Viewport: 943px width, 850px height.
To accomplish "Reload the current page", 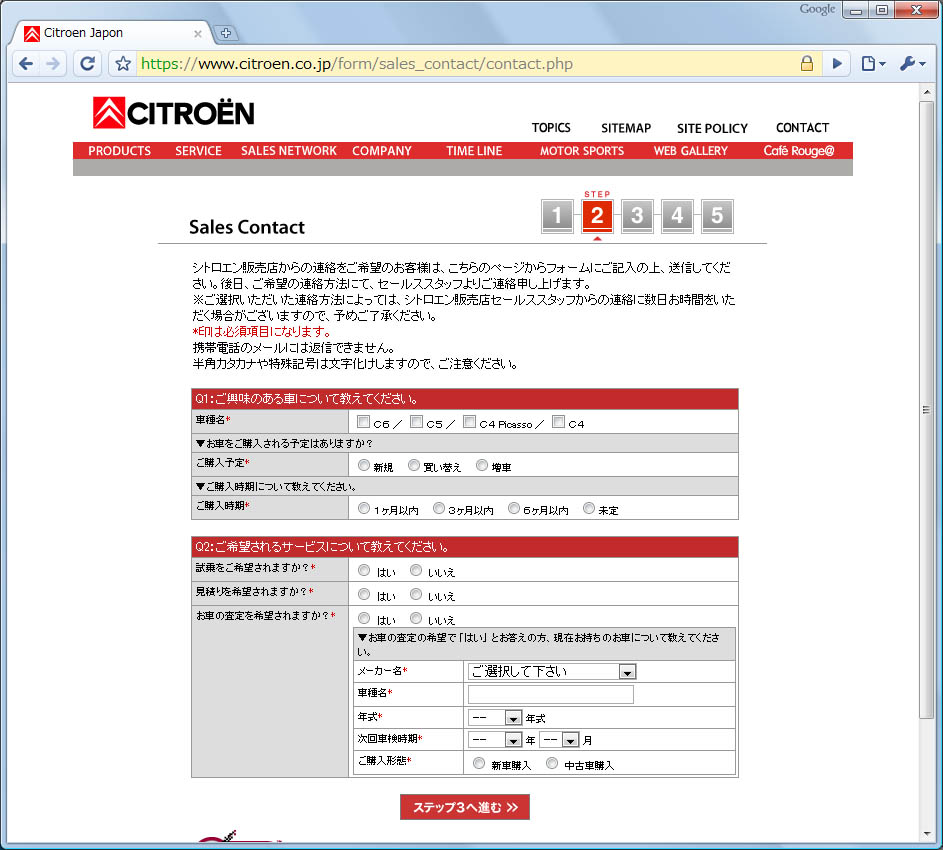I will click(88, 64).
